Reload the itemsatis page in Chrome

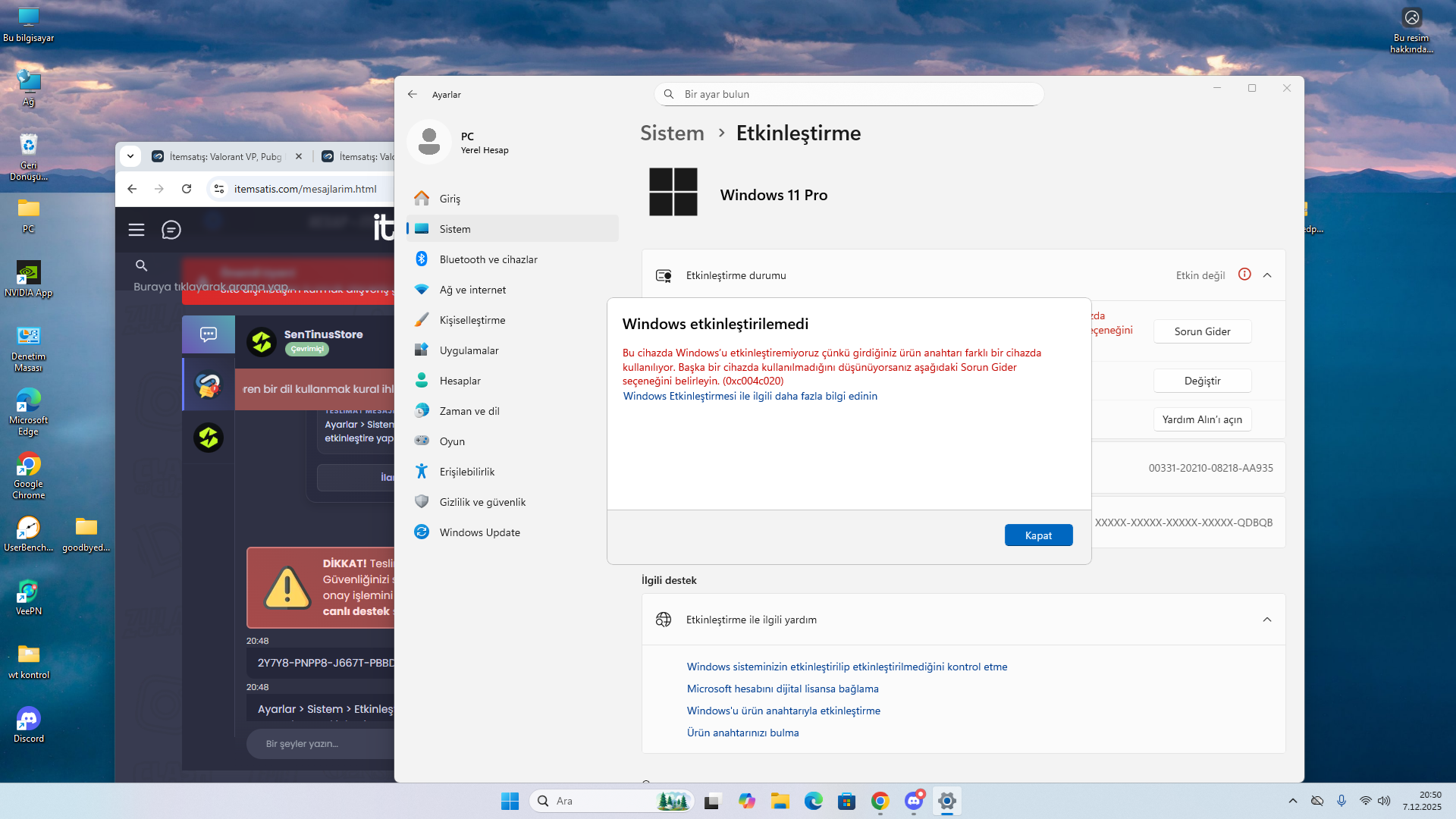(187, 189)
